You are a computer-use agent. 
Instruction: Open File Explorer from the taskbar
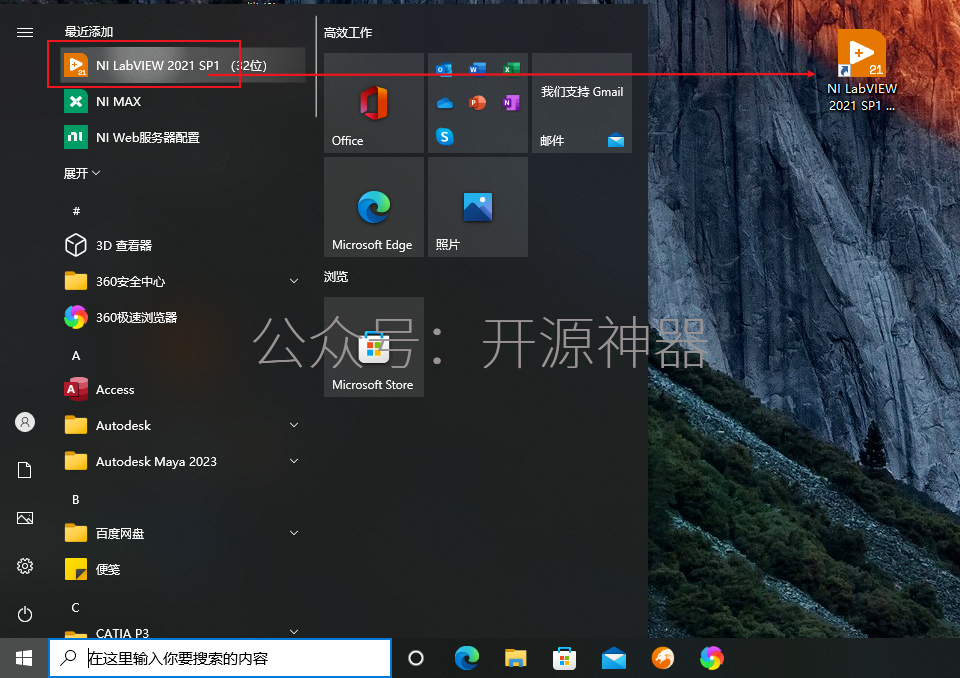tap(516, 658)
